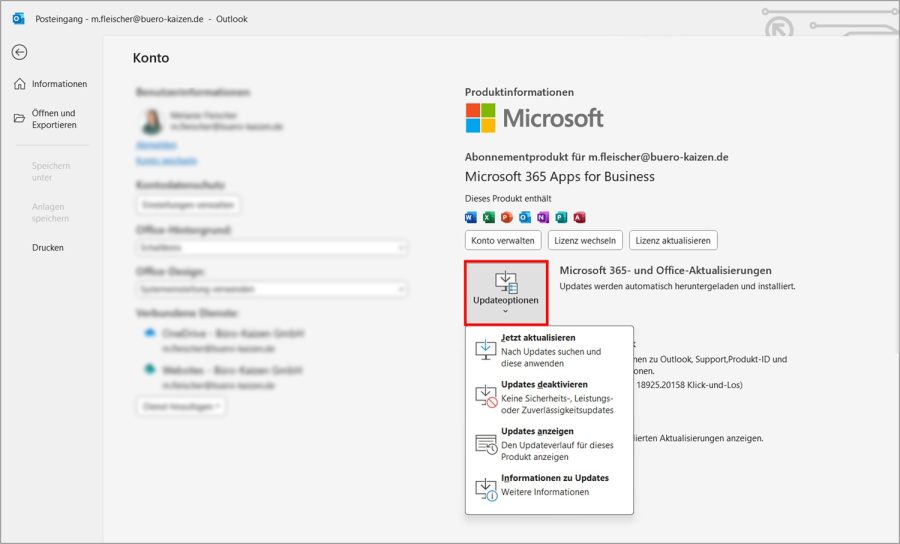Select Anlagen speichern in the sidebar

tap(50, 212)
